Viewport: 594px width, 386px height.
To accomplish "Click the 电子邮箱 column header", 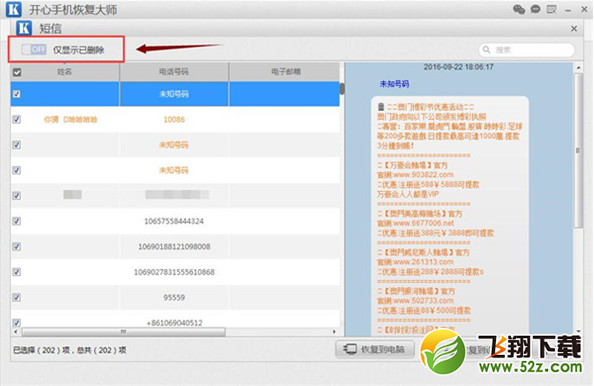I will click(x=286, y=72).
